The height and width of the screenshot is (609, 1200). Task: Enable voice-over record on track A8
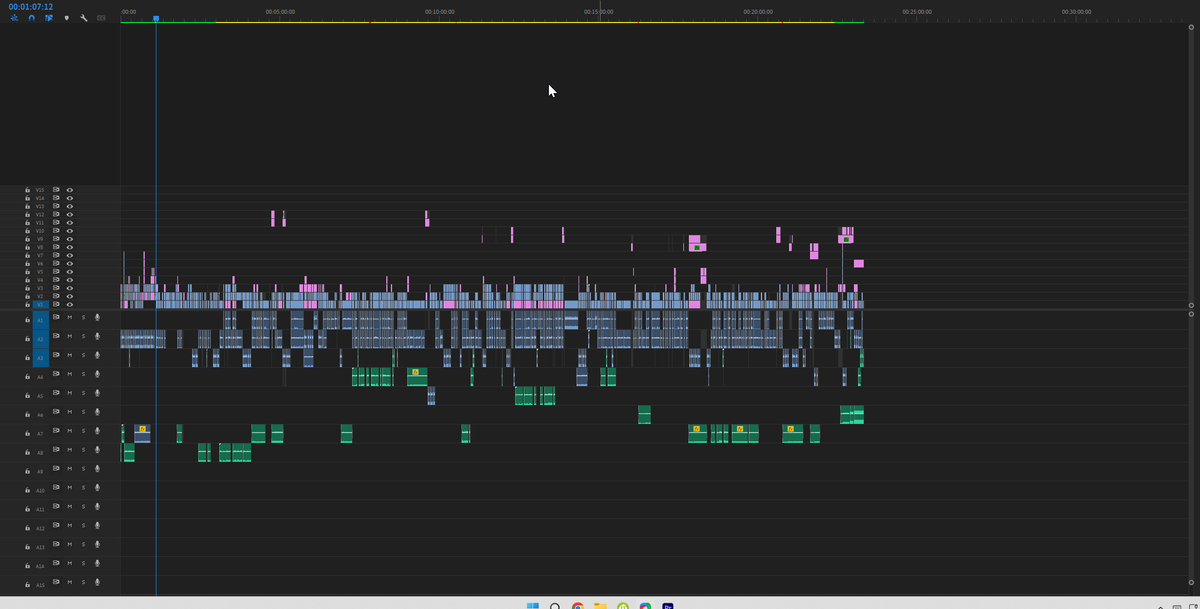click(97, 449)
